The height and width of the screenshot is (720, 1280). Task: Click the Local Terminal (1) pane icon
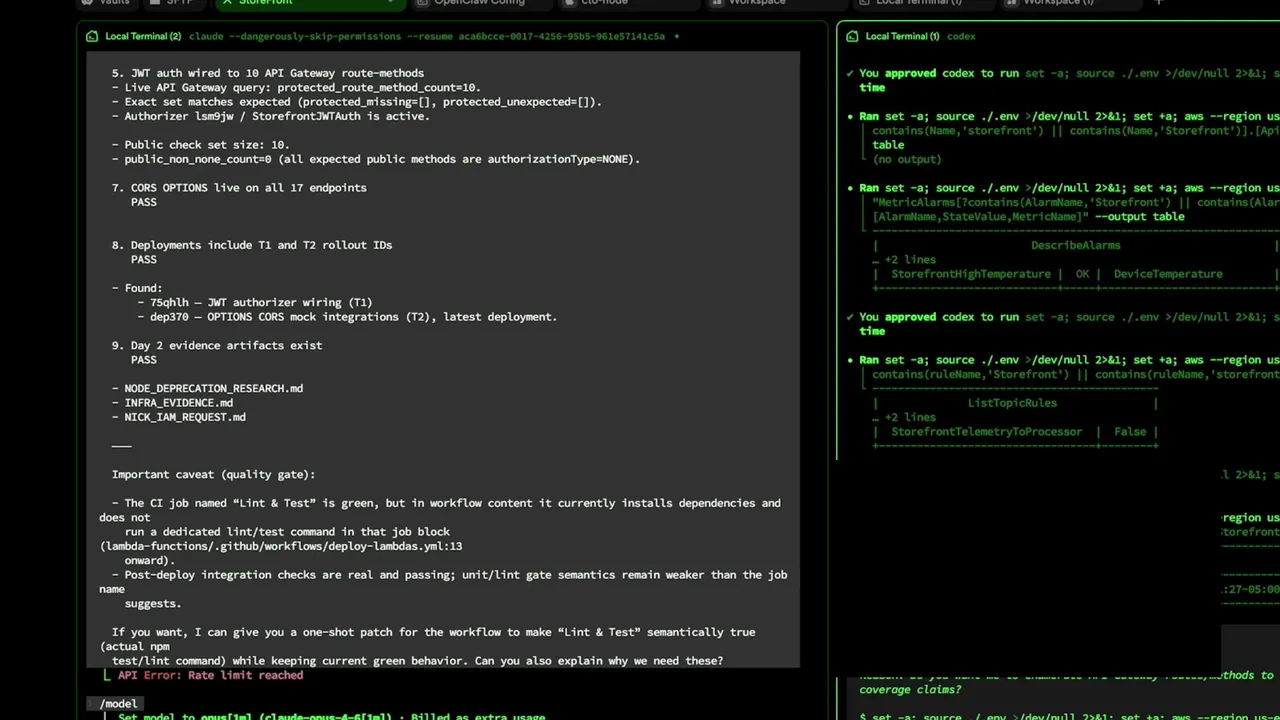click(853, 36)
